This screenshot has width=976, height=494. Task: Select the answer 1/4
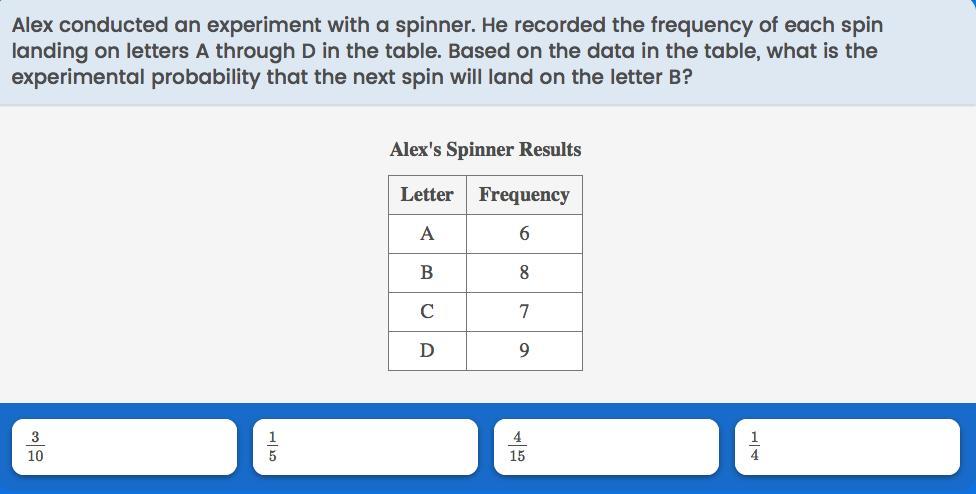click(x=847, y=447)
